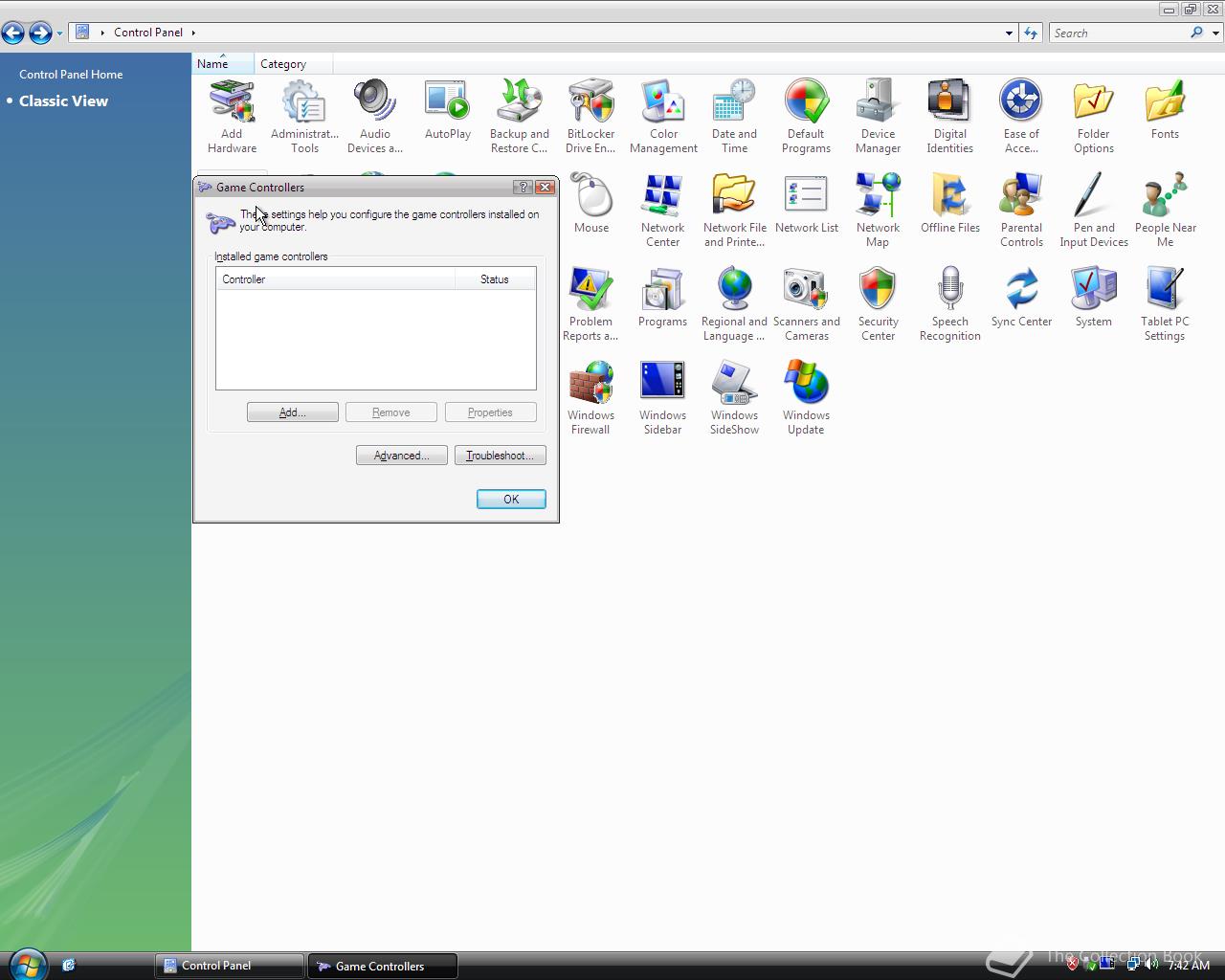
Task: Sort icons by Name column
Action: [222, 64]
